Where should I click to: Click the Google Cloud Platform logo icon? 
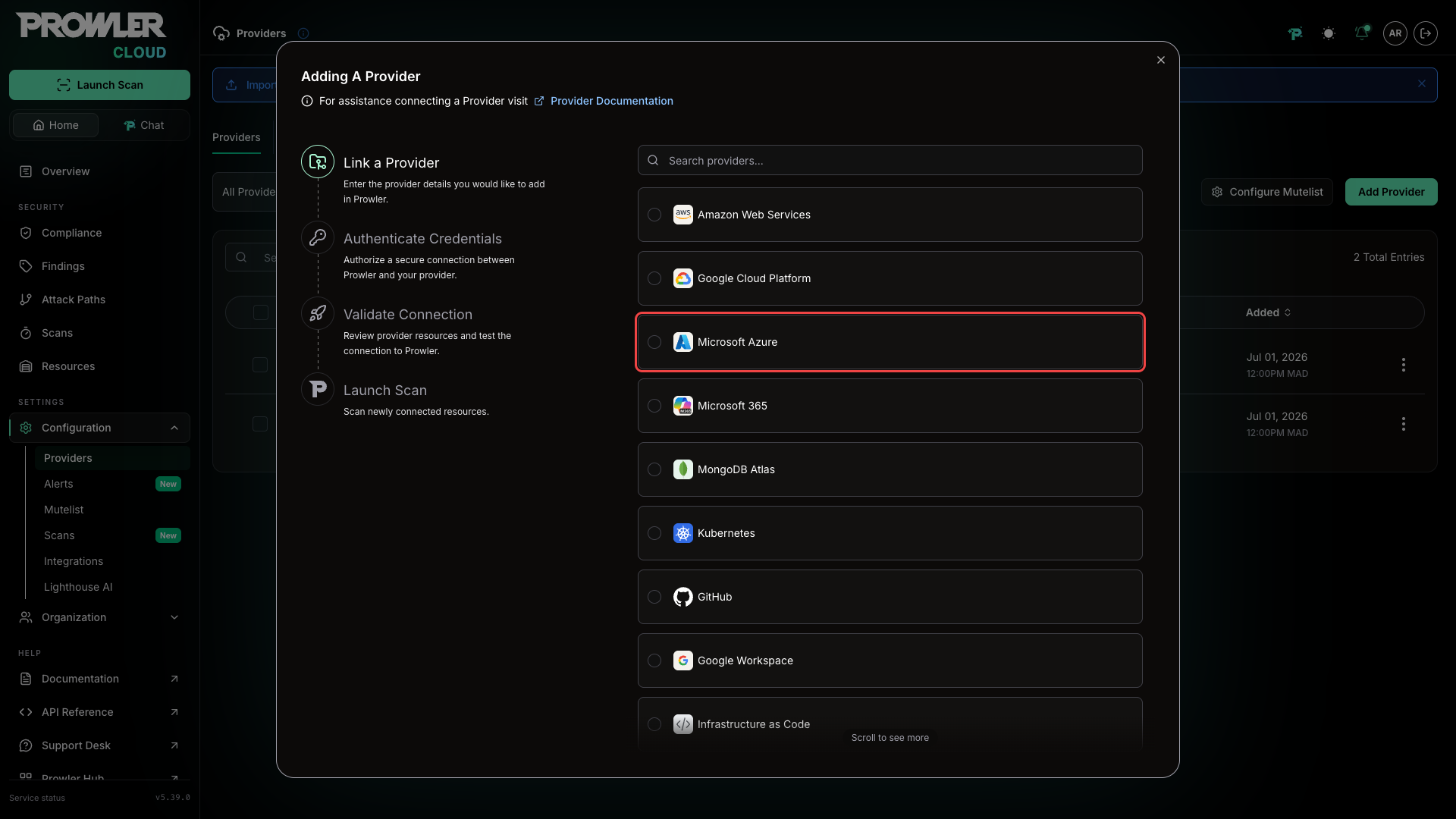click(x=683, y=278)
